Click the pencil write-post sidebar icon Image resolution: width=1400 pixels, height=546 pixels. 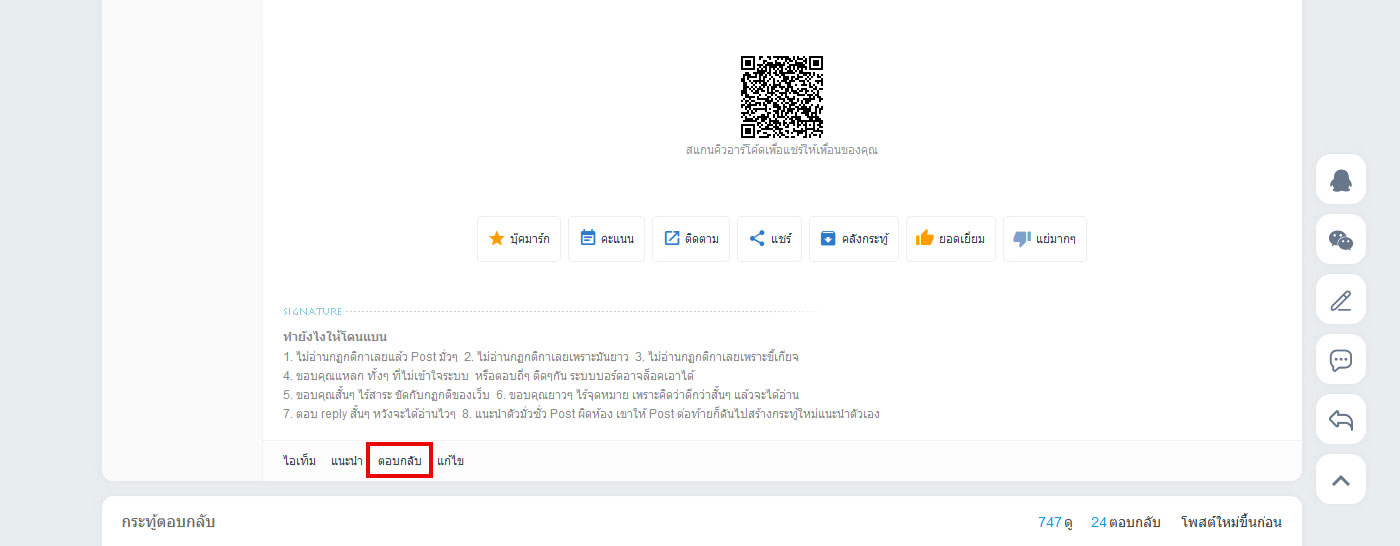tap(1341, 300)
